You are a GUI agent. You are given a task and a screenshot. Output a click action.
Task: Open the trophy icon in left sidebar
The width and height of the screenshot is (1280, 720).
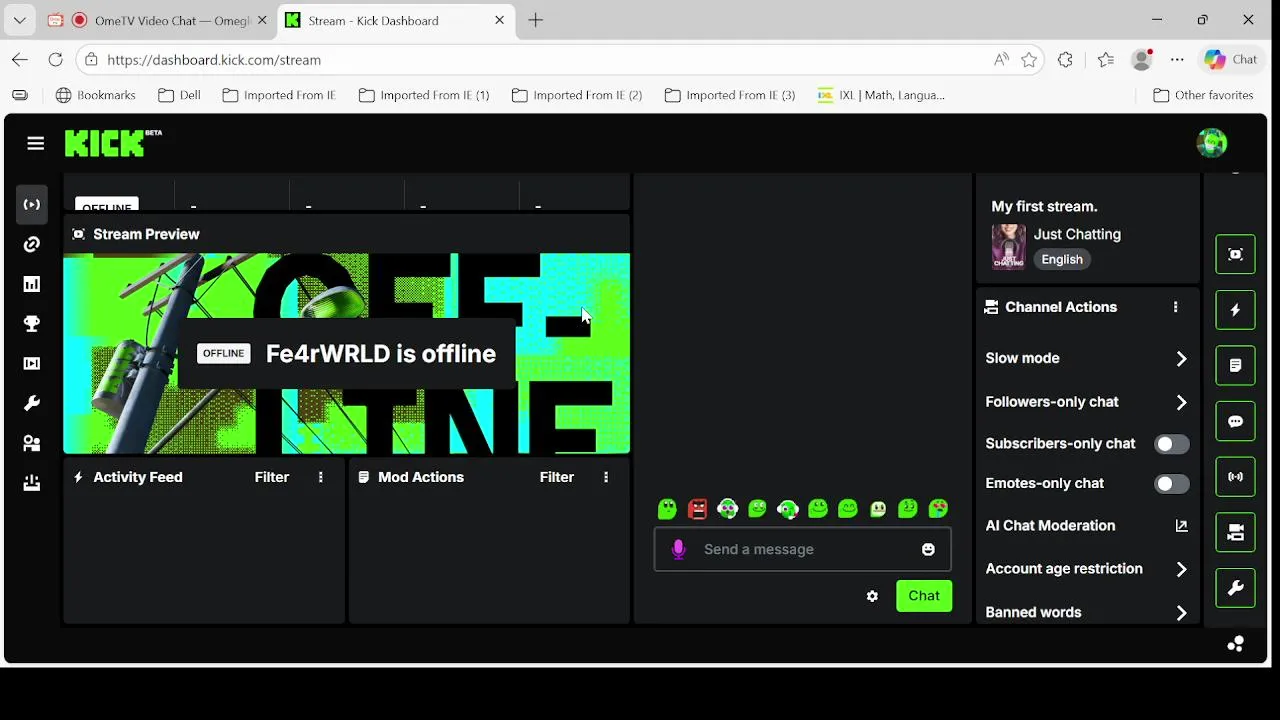coord(32,324)
